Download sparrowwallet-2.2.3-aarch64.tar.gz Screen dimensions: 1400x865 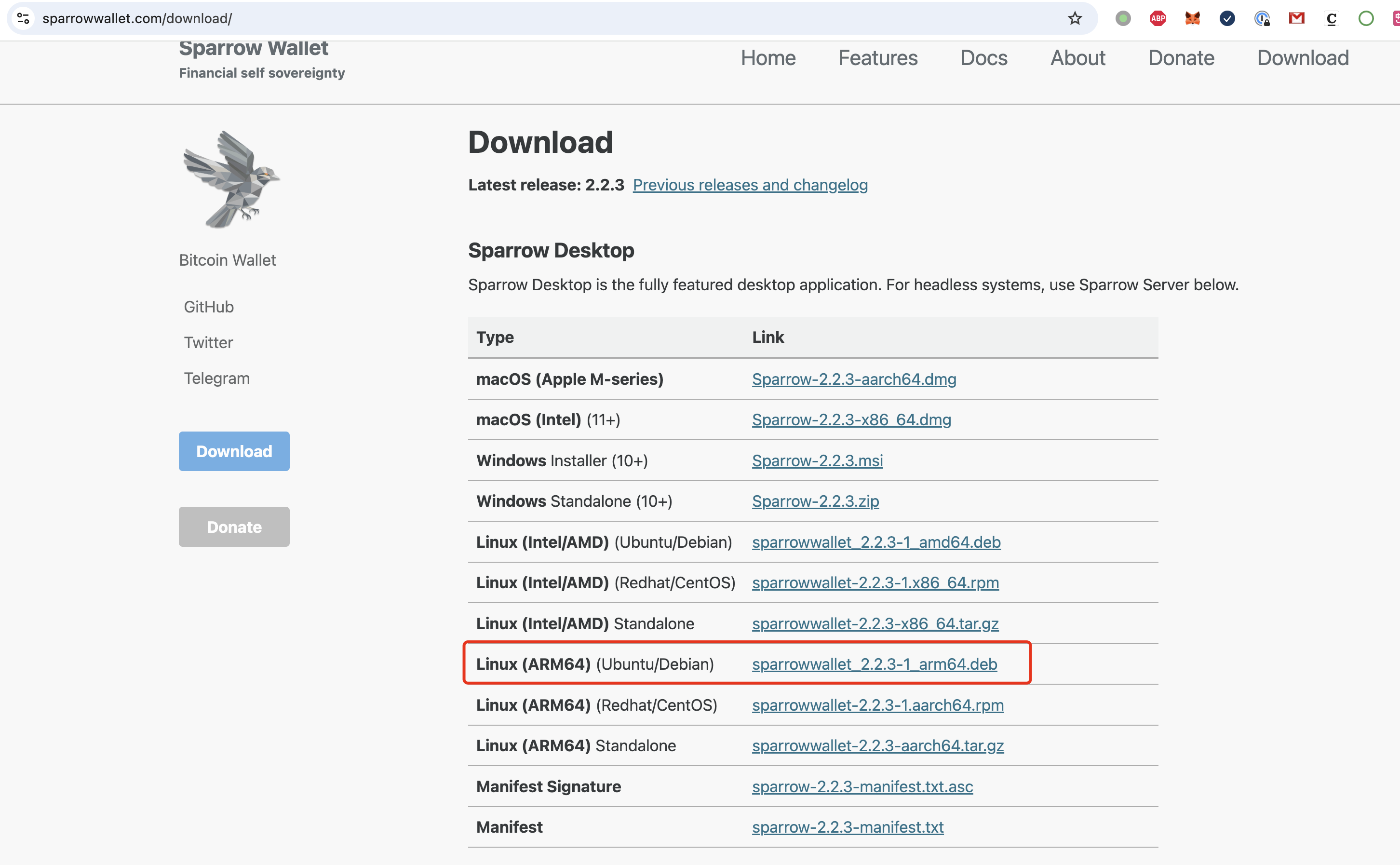coord(878,745)
